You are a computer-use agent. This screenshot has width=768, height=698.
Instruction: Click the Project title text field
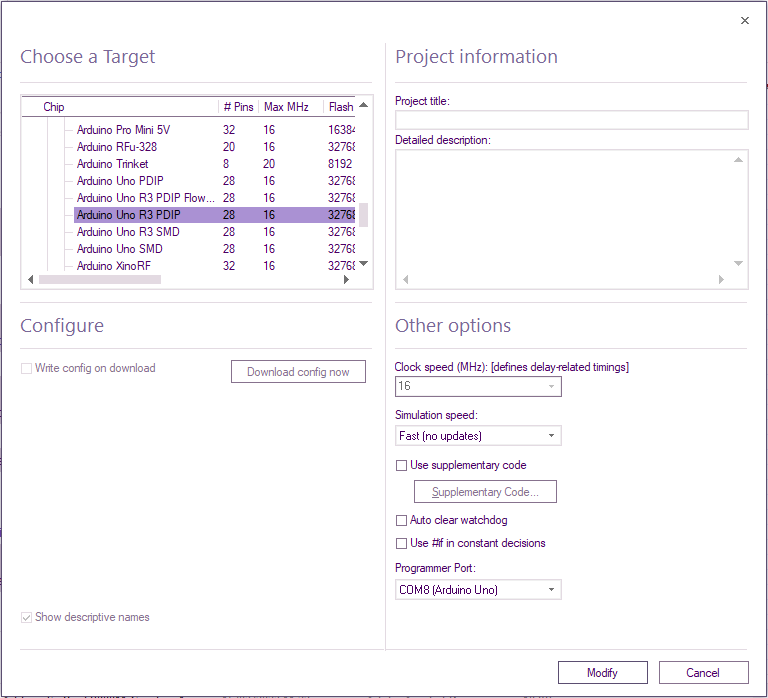[x=571, y=120]
